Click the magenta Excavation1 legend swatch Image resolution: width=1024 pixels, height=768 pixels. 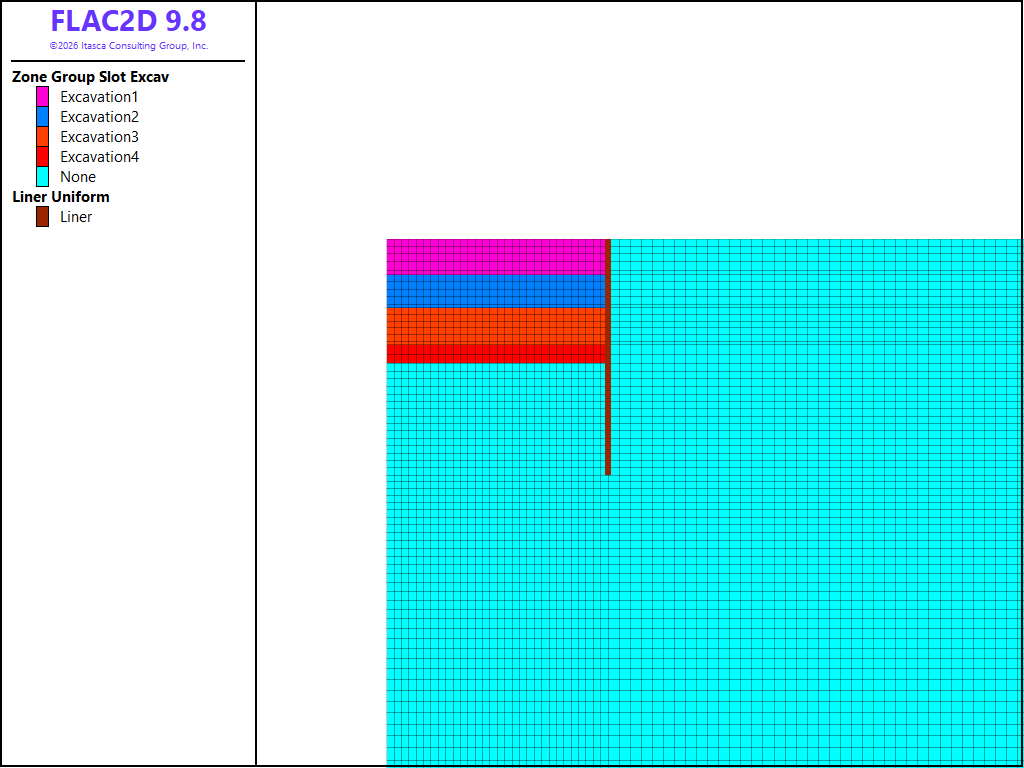42,97
